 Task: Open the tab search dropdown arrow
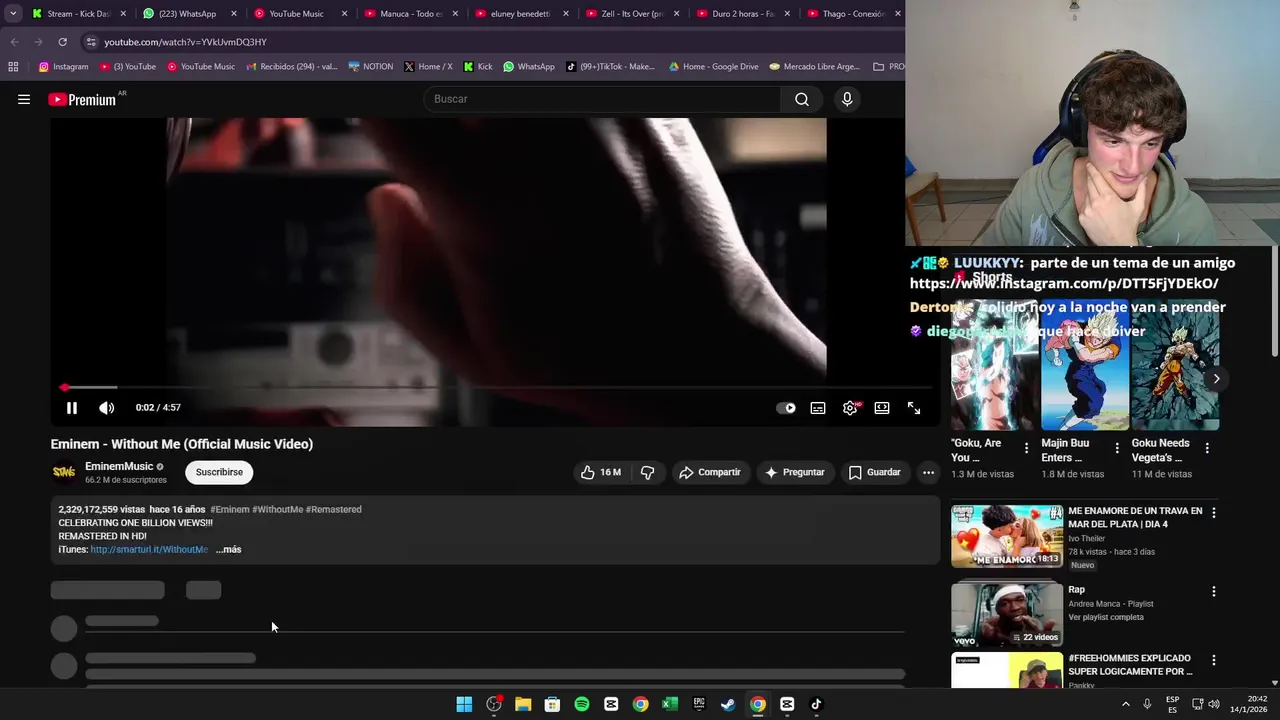pos(12,14)
